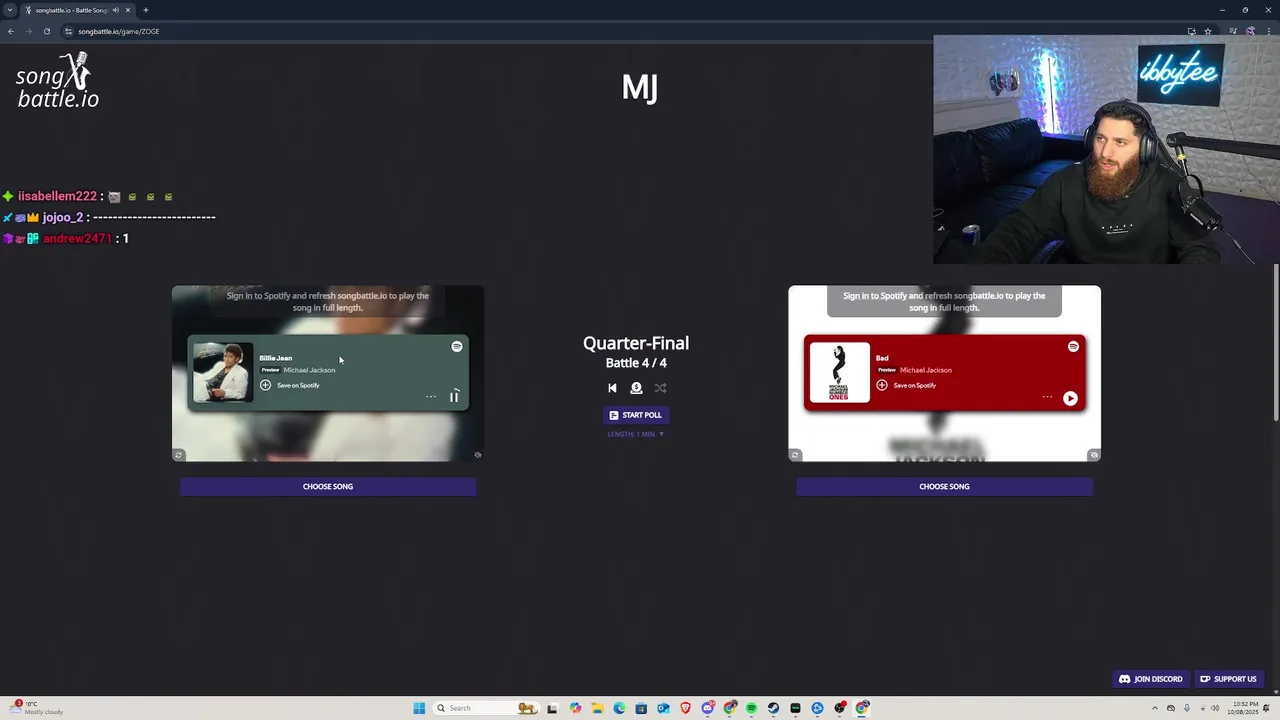Open the Bad song title link

coord(882,358)
